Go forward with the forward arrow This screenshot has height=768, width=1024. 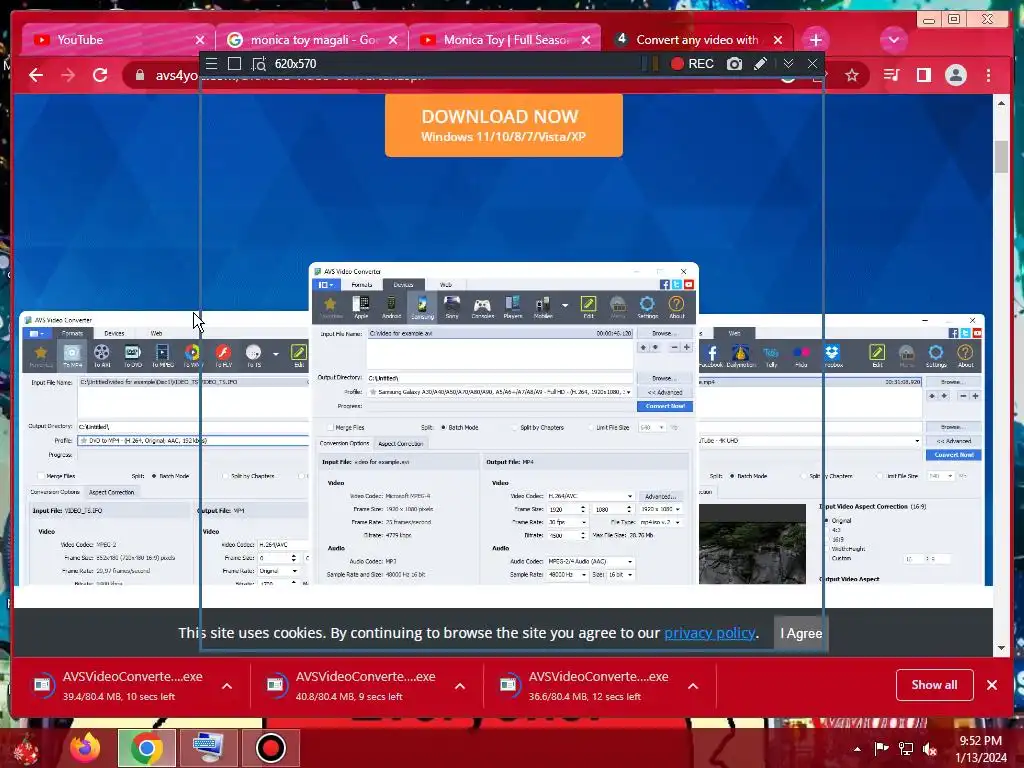(68, 75)
